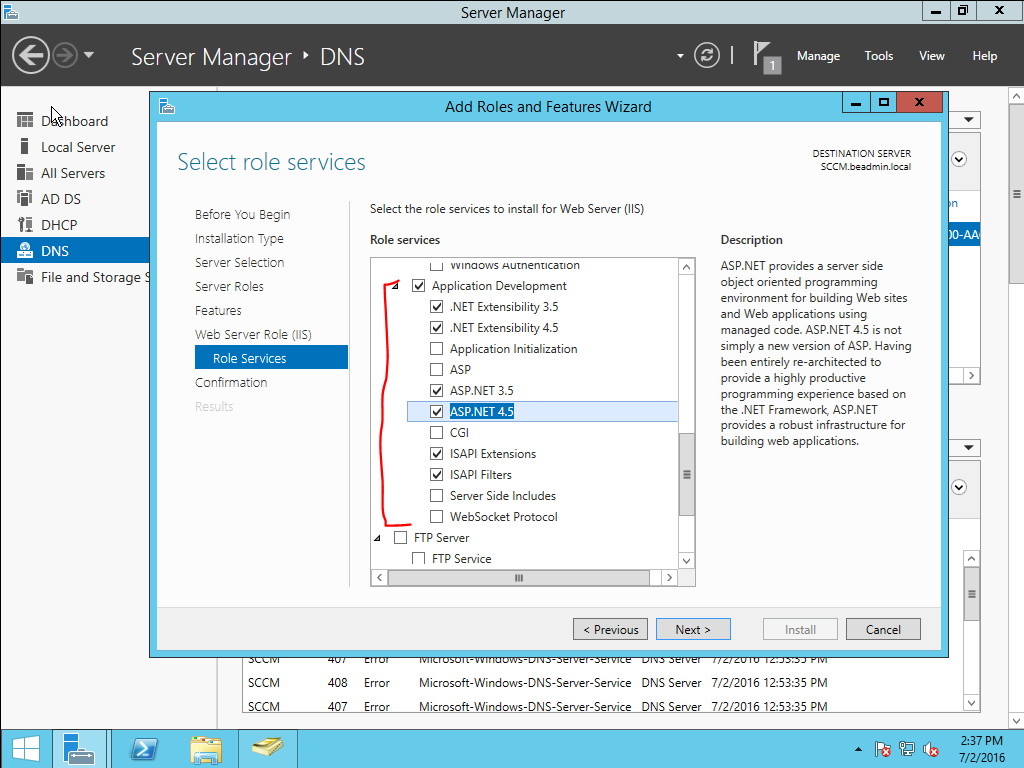This screenshot has width=1024, height=768.
Task: Show hidden tray icons arrow
Action: pos(858,749)
